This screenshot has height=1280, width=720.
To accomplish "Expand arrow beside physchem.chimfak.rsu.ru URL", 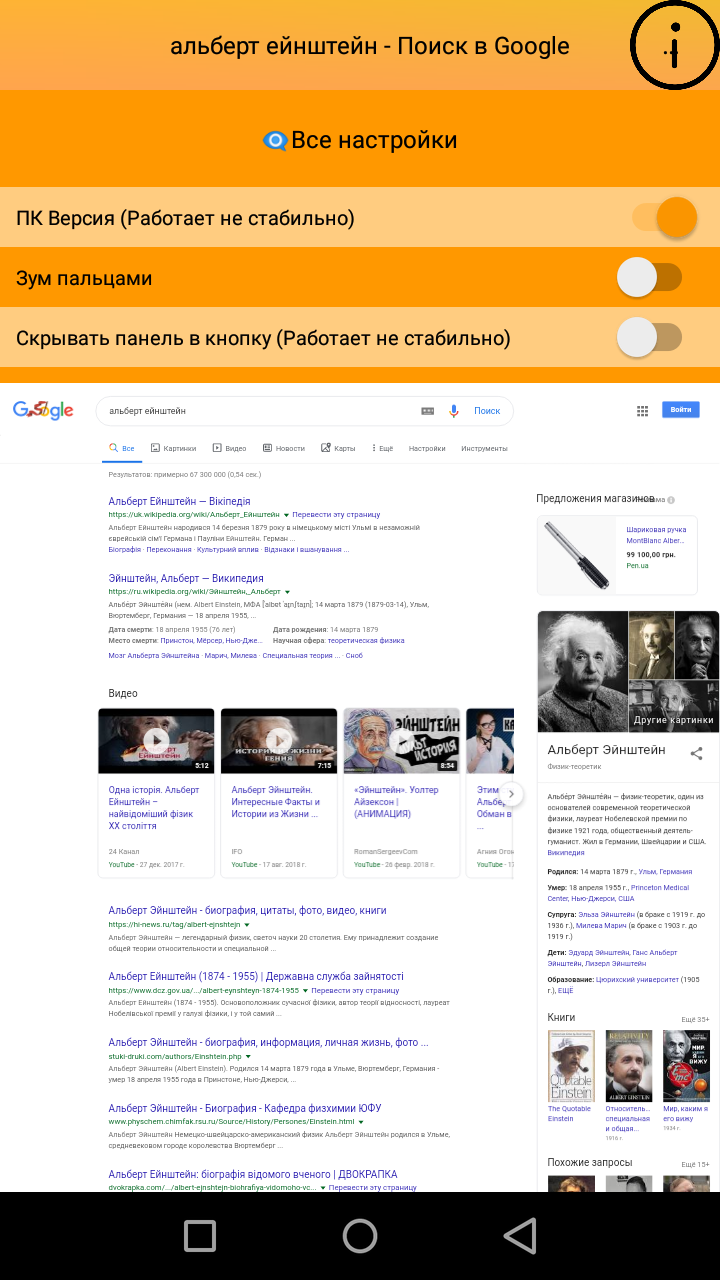I will (x=360, y=1122).
